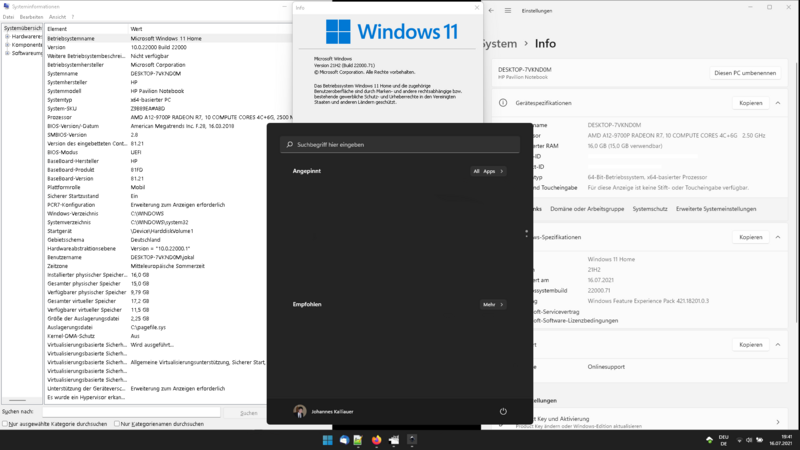Launch Firefox from the taskbar
Viewport: 800px width, 450px height.
377,440
